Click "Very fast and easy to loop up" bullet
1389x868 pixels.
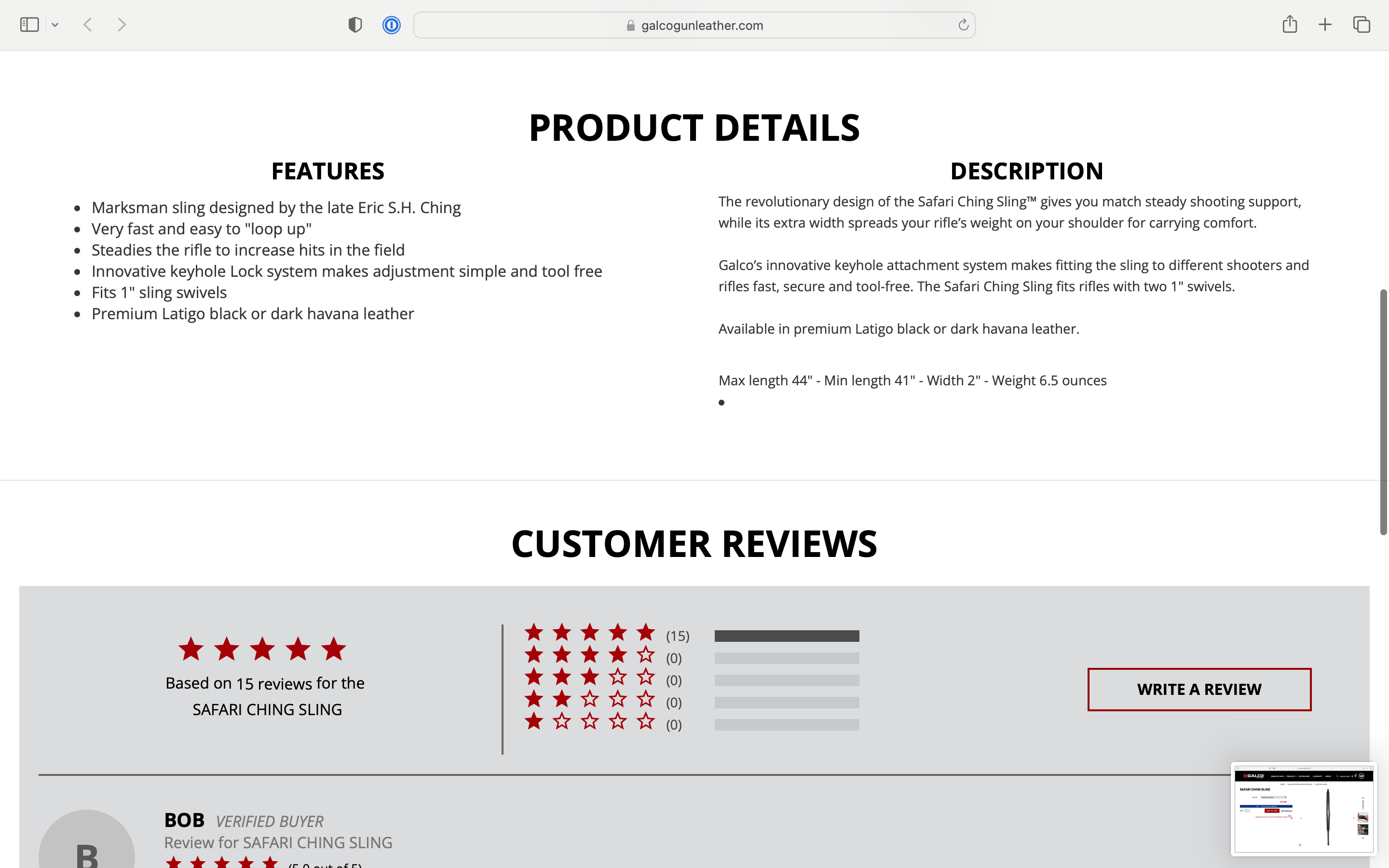click(x=202, y=229)
